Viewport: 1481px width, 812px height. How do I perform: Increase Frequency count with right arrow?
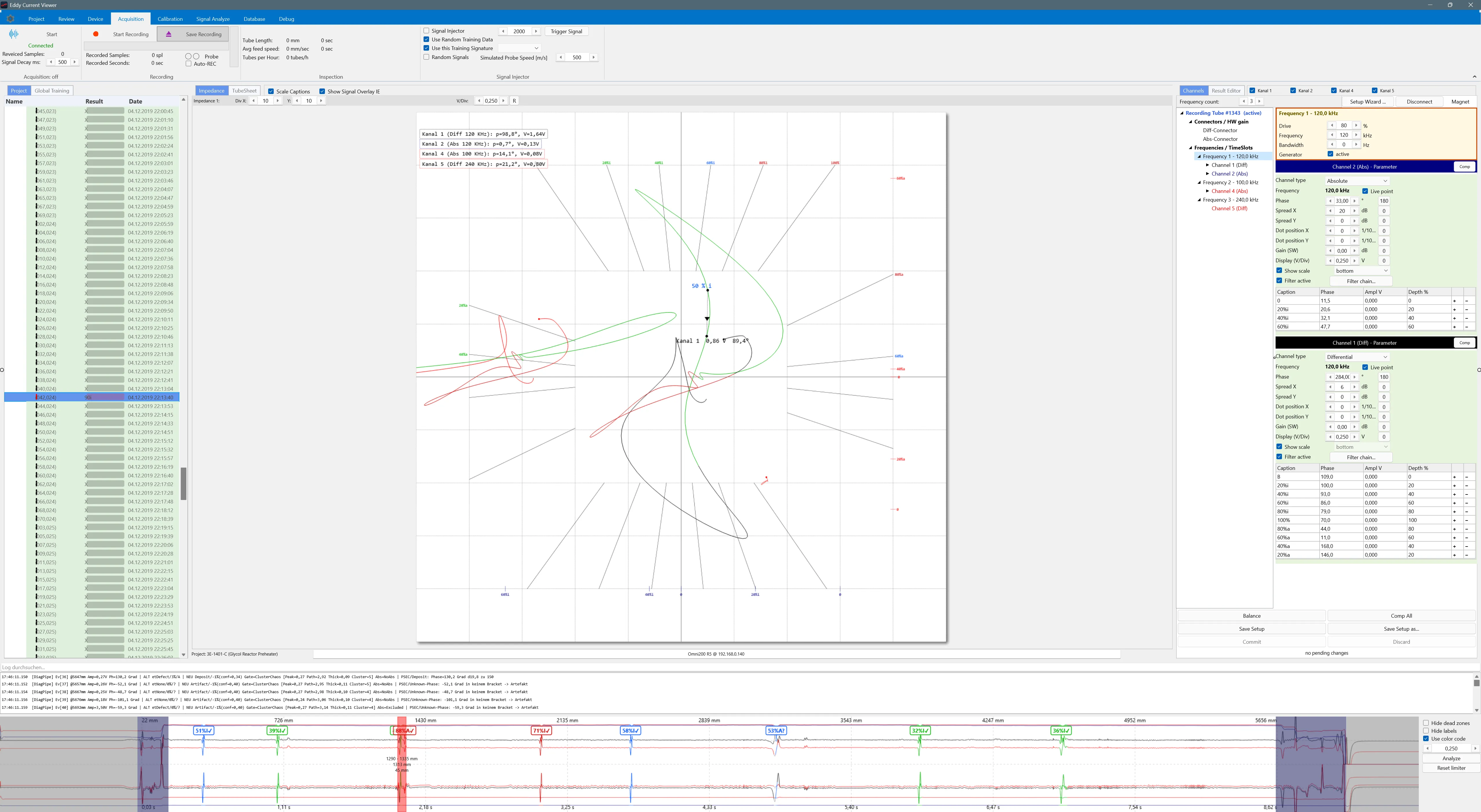pos(1259,101)
